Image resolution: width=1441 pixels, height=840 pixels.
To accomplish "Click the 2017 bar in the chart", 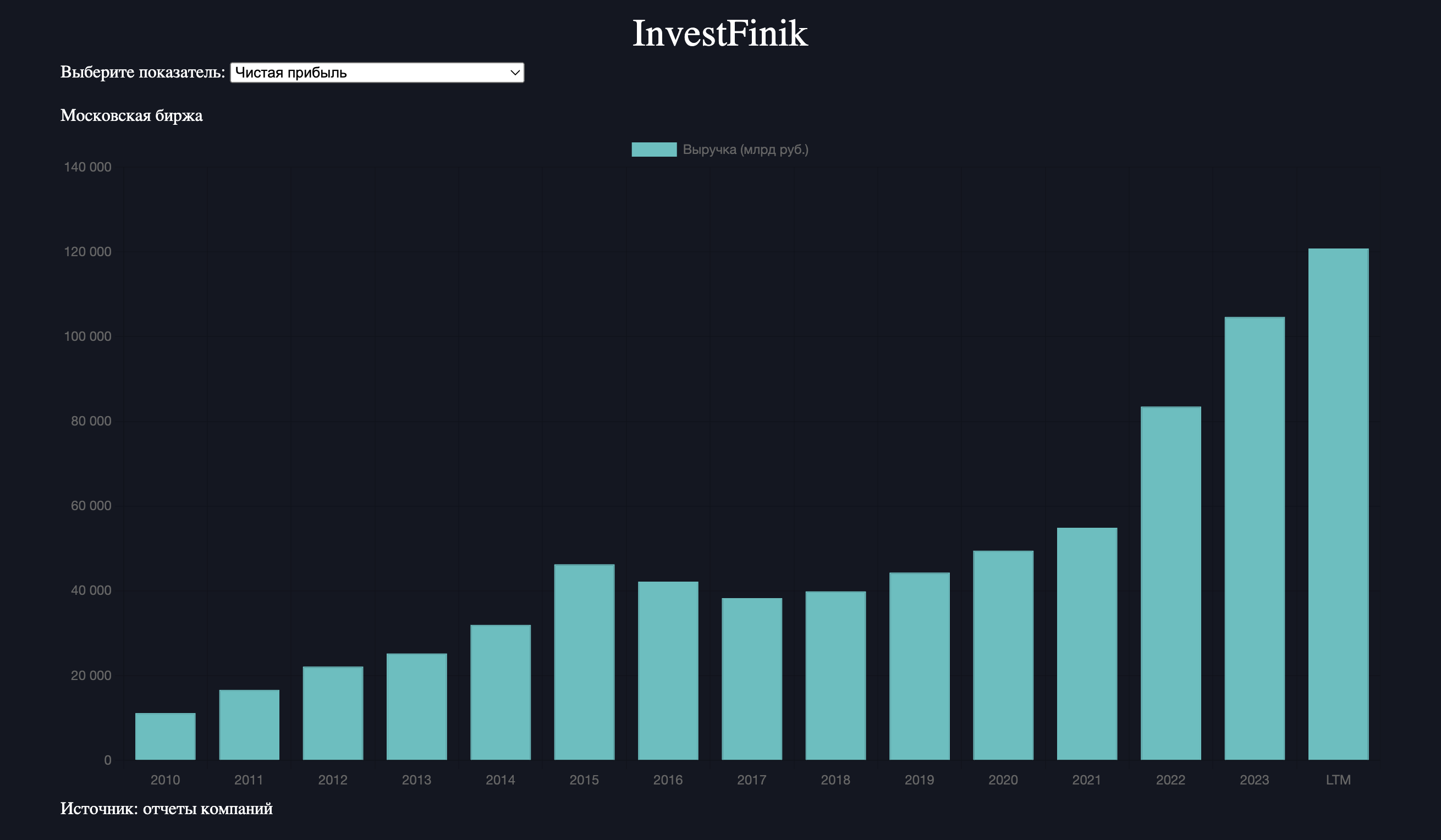I will (752, 678).
